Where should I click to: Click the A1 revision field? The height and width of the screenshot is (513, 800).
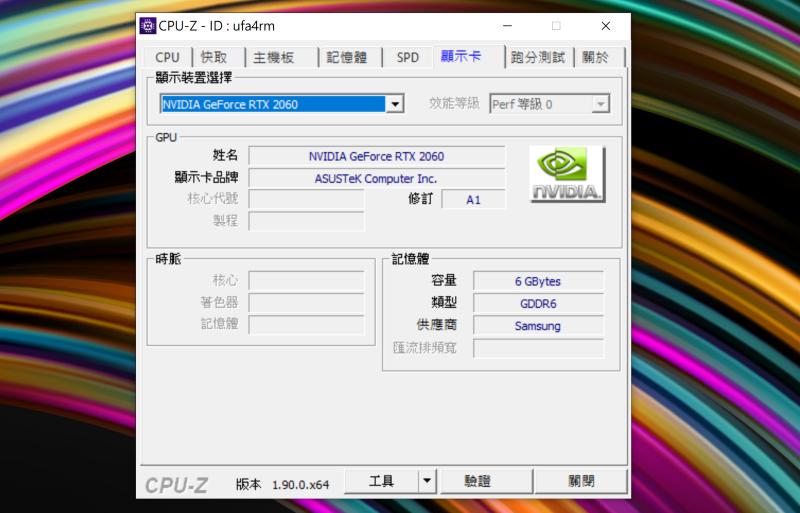pos(473,200)
